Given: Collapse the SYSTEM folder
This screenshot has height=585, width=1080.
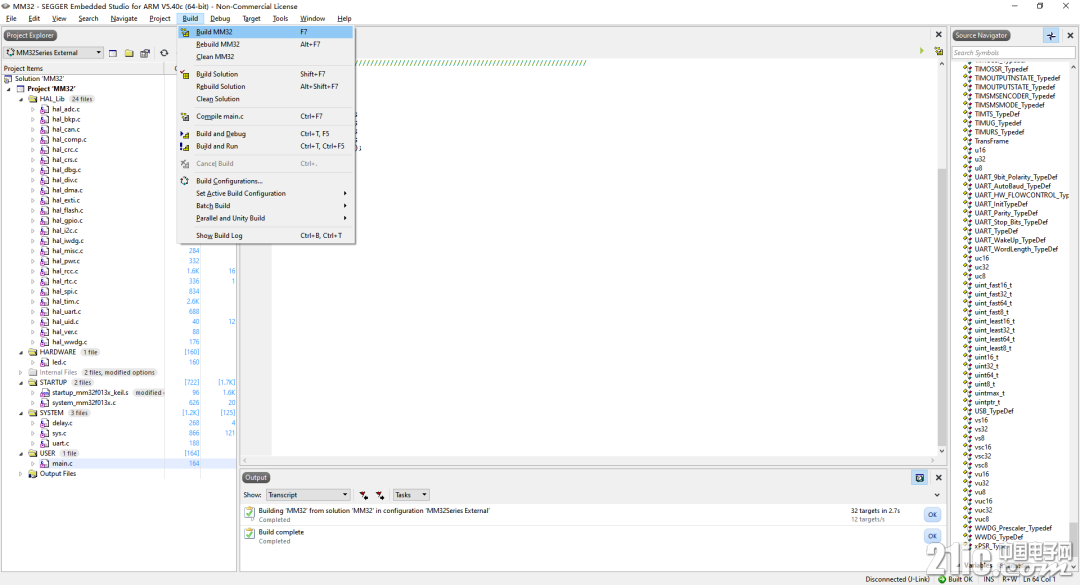Looking at the screenshot, I should (21, 413).
